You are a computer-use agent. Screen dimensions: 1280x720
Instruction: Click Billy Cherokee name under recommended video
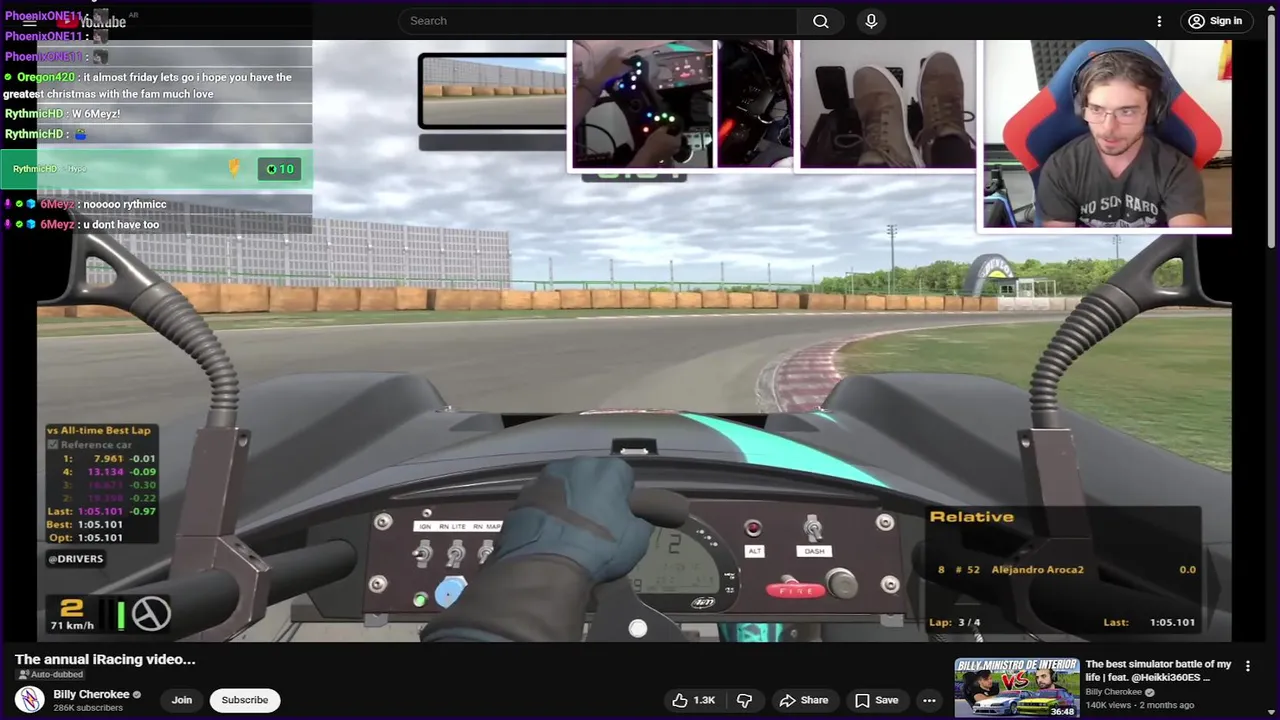[x=1113, y=692]
